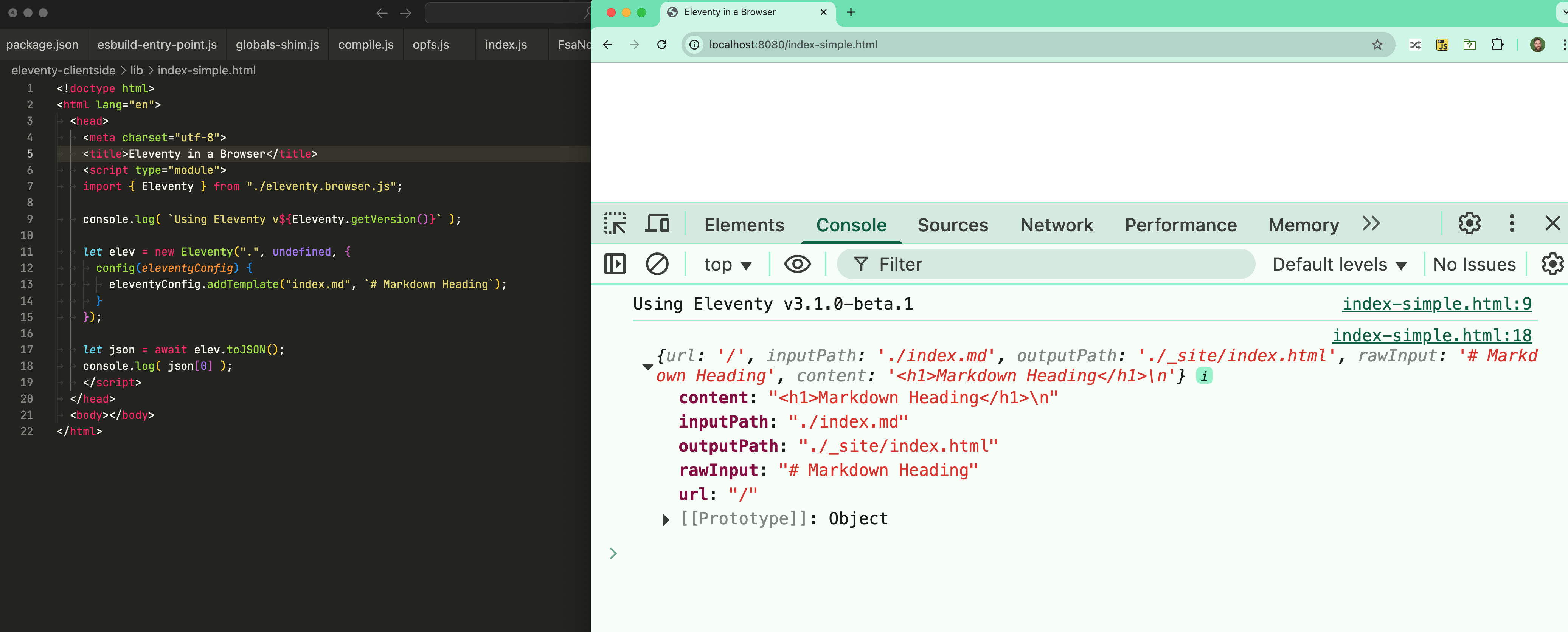Viewport: 1568px width, 632px height.
Task: Click the rawInput property in console
Action: (x=828, y=470)
